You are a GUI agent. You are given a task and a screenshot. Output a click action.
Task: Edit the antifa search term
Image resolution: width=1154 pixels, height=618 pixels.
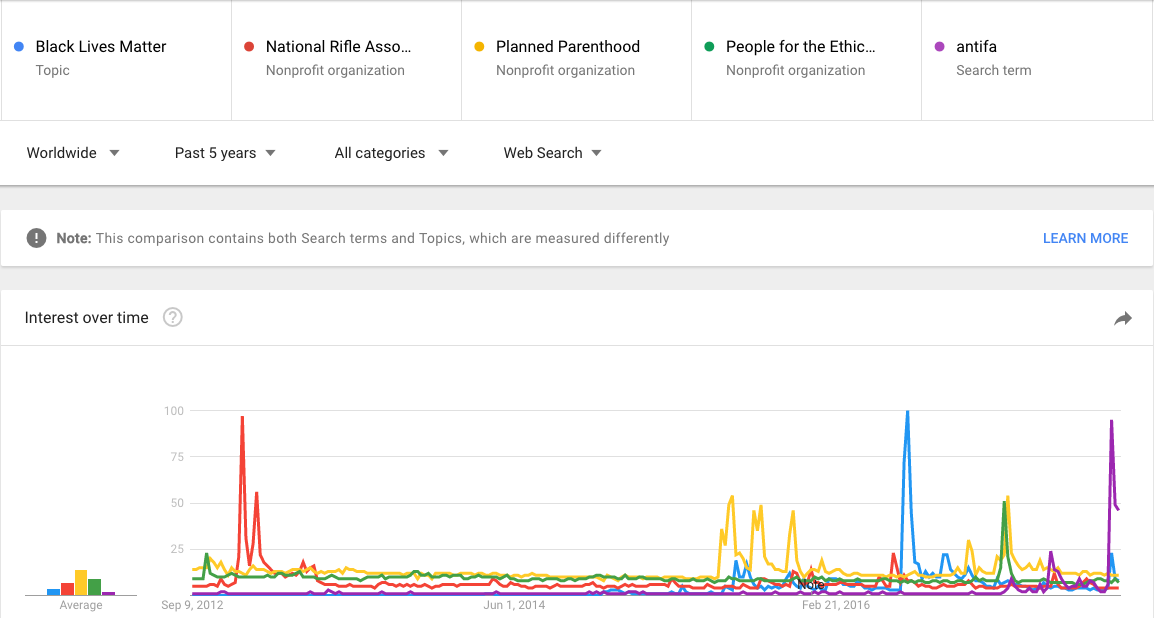point(1037,60)
